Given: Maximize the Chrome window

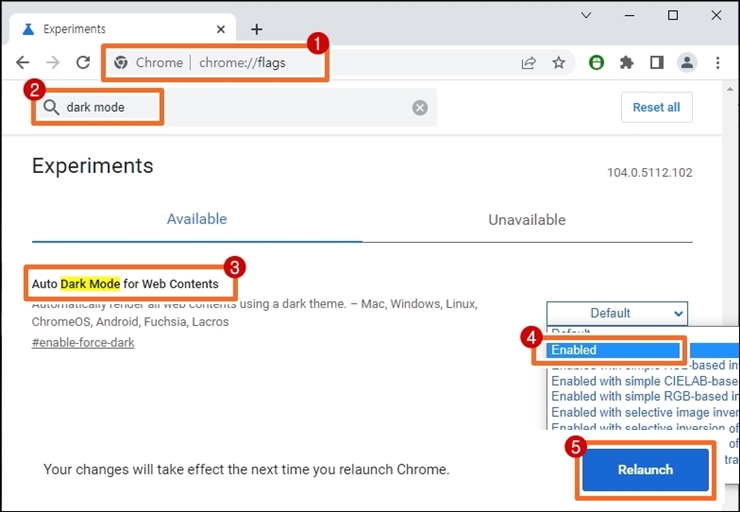Looking at the screenshot, I should [673, 15].
